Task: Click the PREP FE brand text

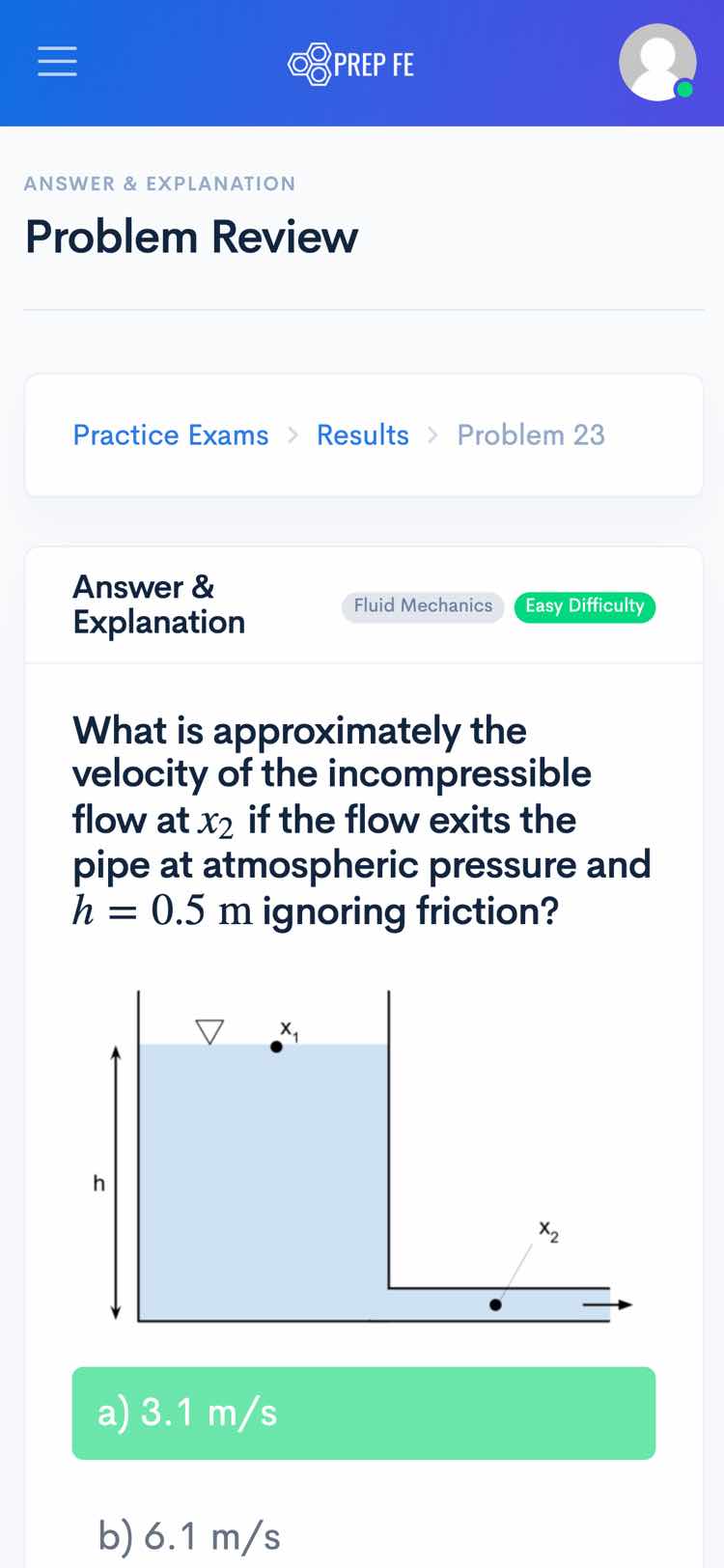Action: click(x=374, y=65)
